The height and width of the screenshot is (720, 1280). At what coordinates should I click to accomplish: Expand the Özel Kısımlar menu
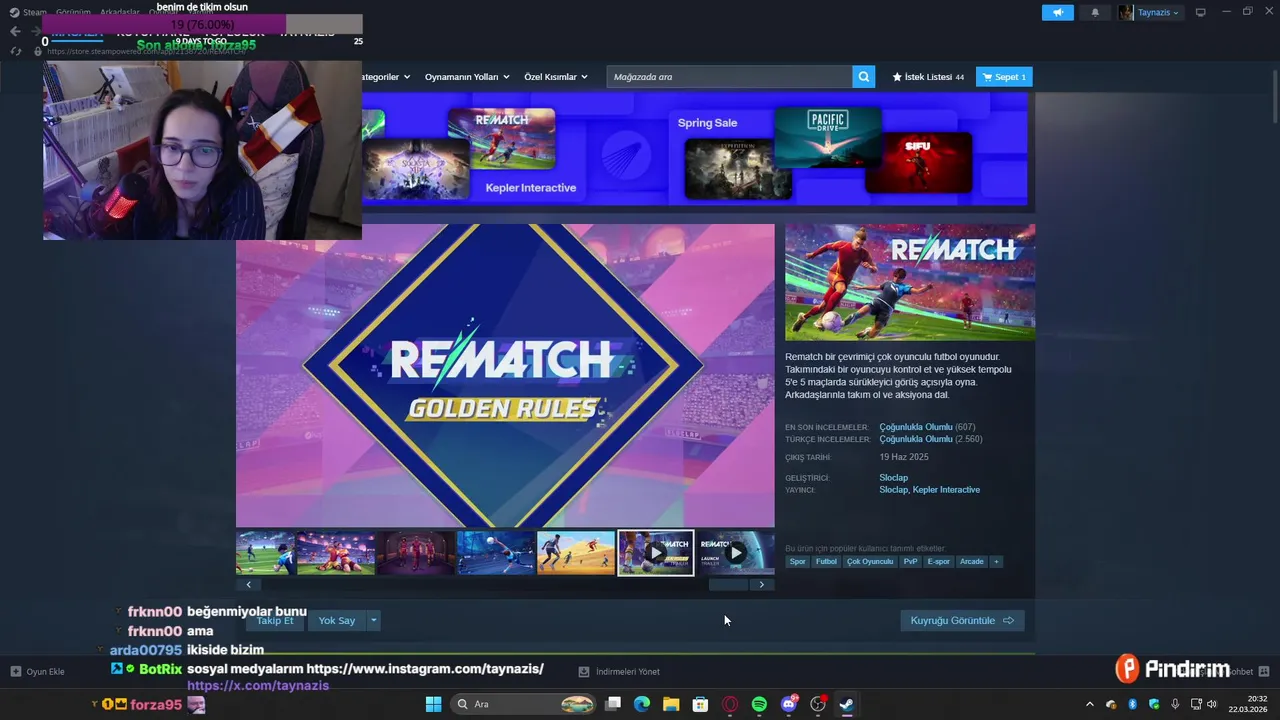556,77
